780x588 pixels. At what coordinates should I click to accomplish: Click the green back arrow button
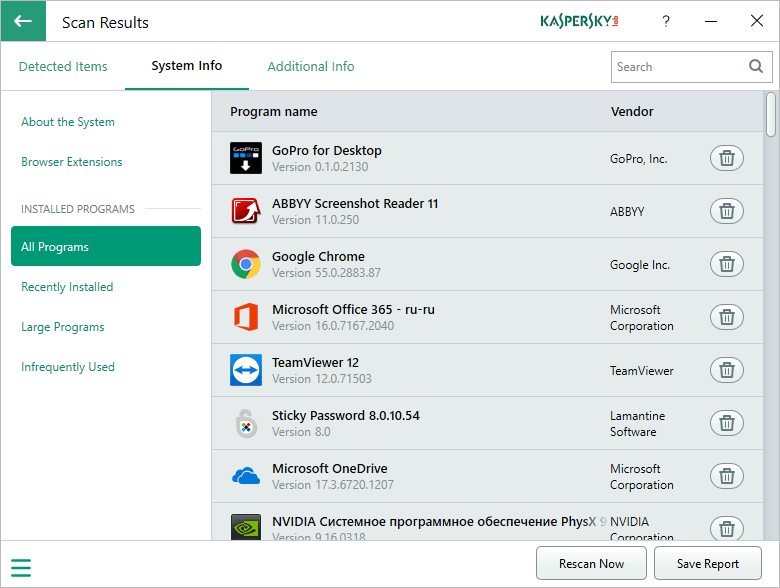coord(23,21)
